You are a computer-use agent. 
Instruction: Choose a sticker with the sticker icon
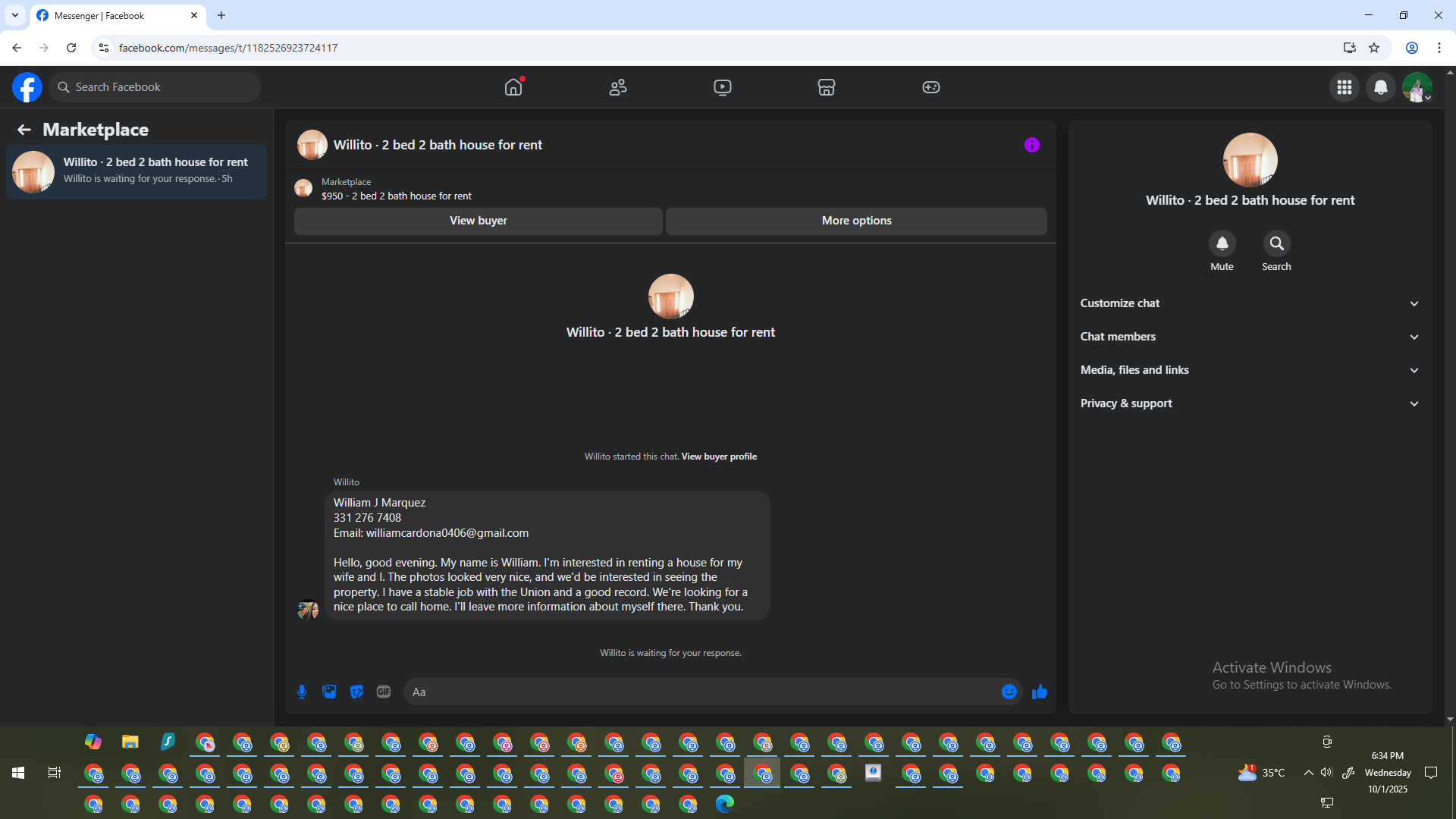(x=356, y=692)
